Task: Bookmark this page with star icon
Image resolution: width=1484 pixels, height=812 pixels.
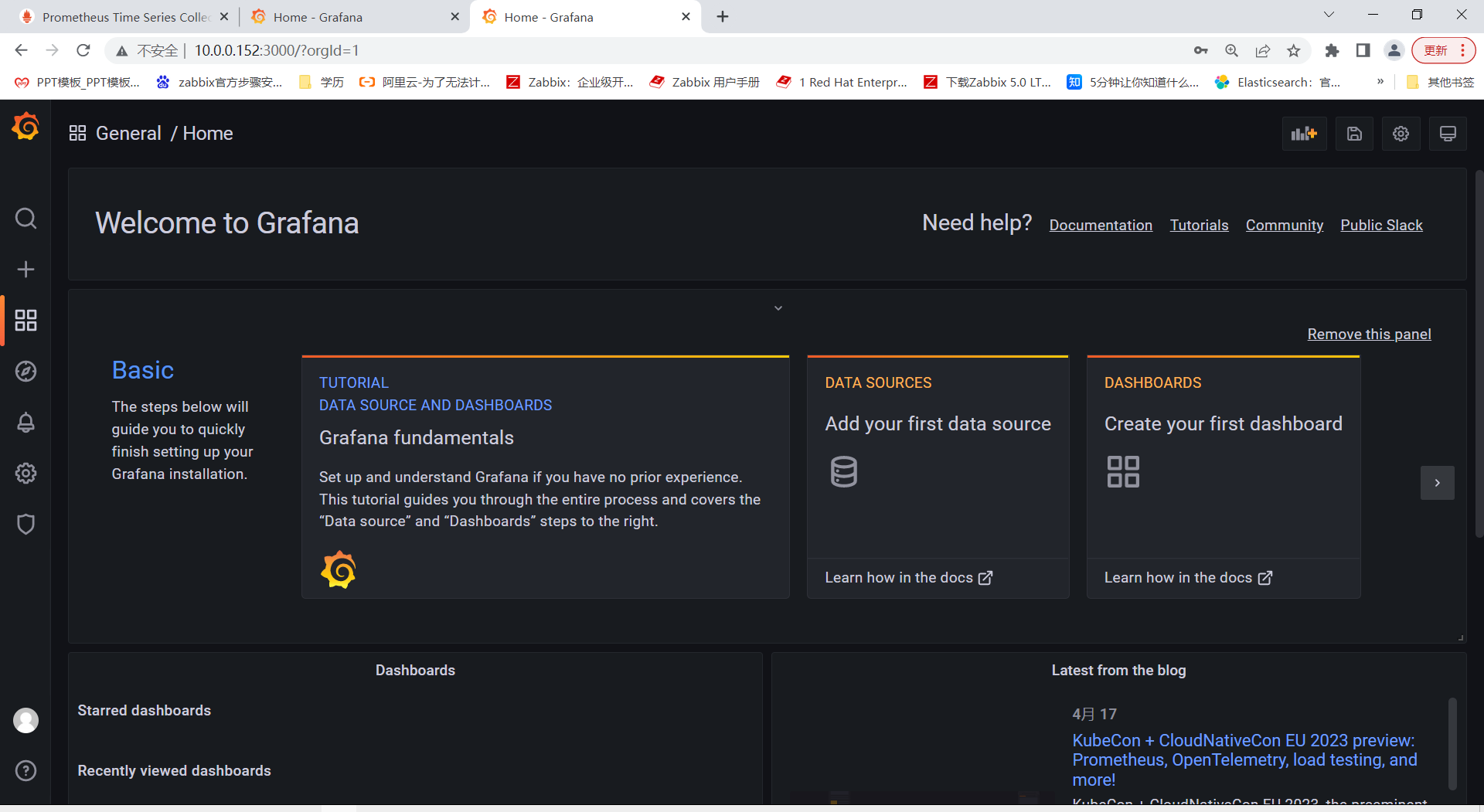Action: [x=1294, y=50]
